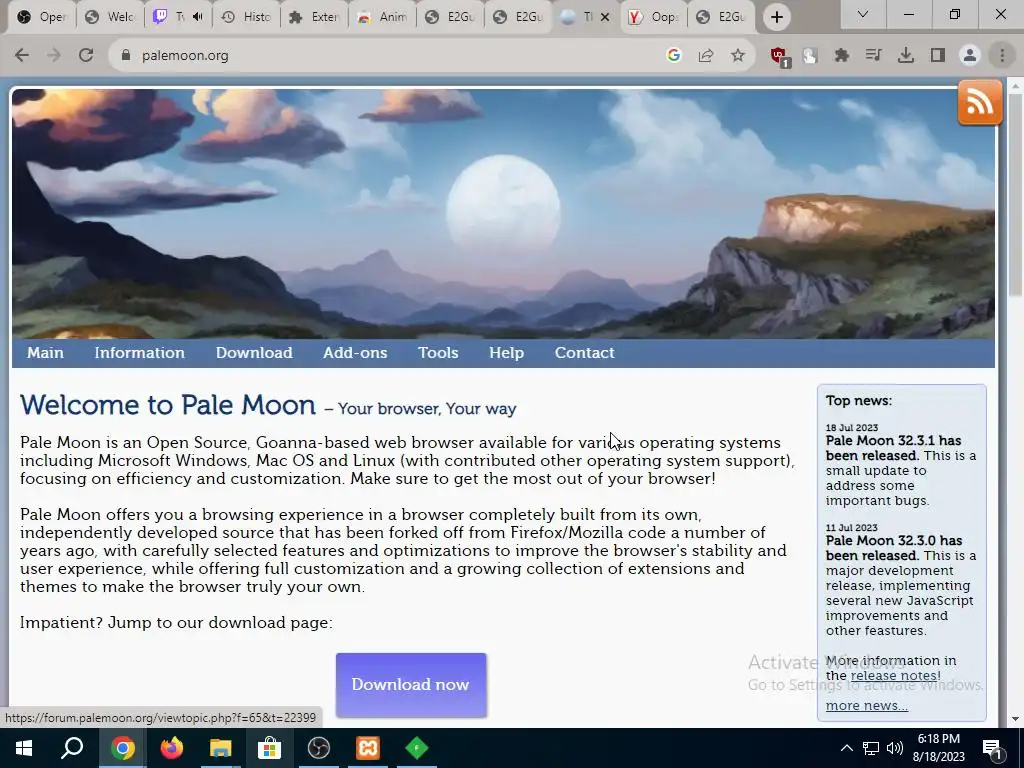Follow the release notes link

point(894,675)
